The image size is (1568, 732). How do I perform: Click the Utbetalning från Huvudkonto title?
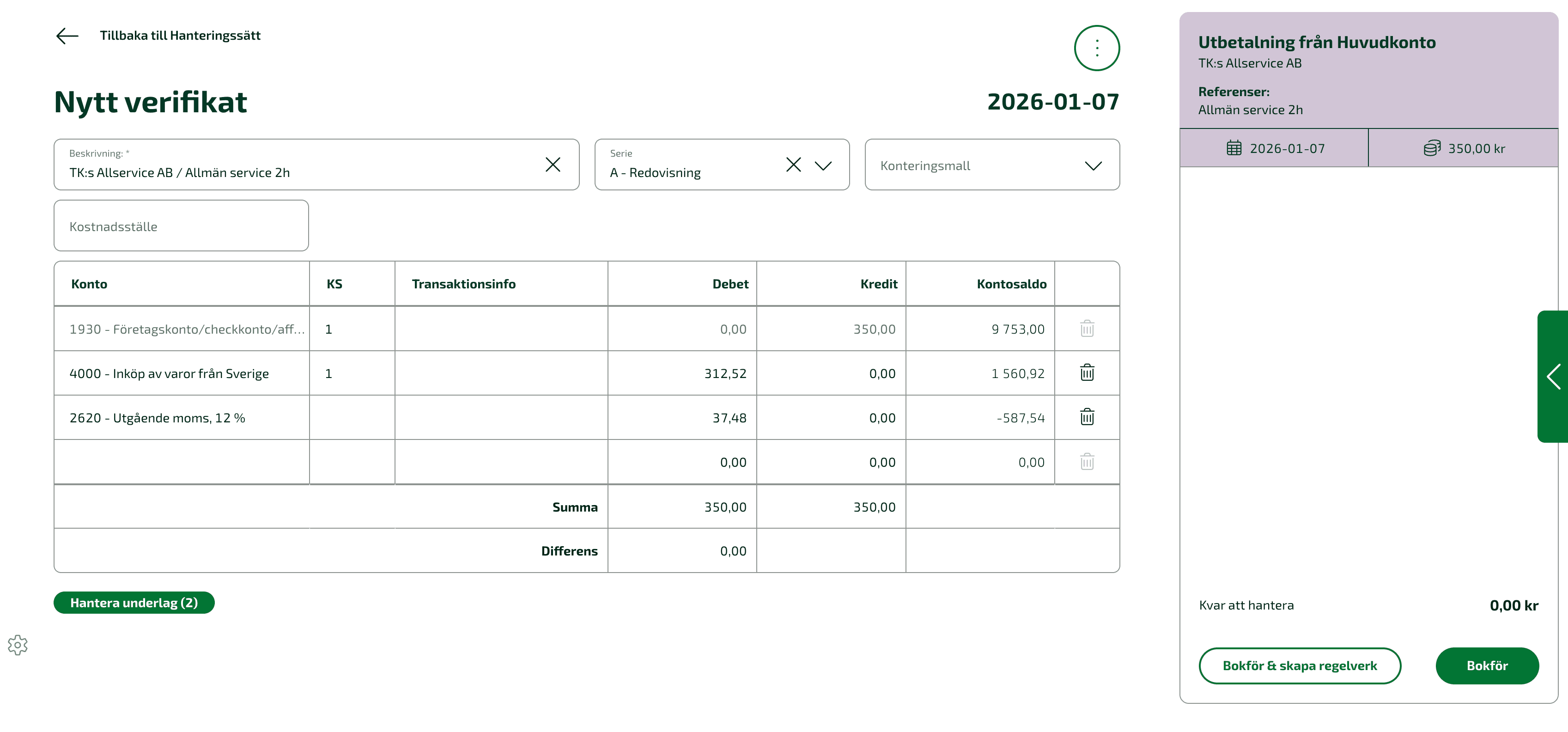[x=1317, y=42]
